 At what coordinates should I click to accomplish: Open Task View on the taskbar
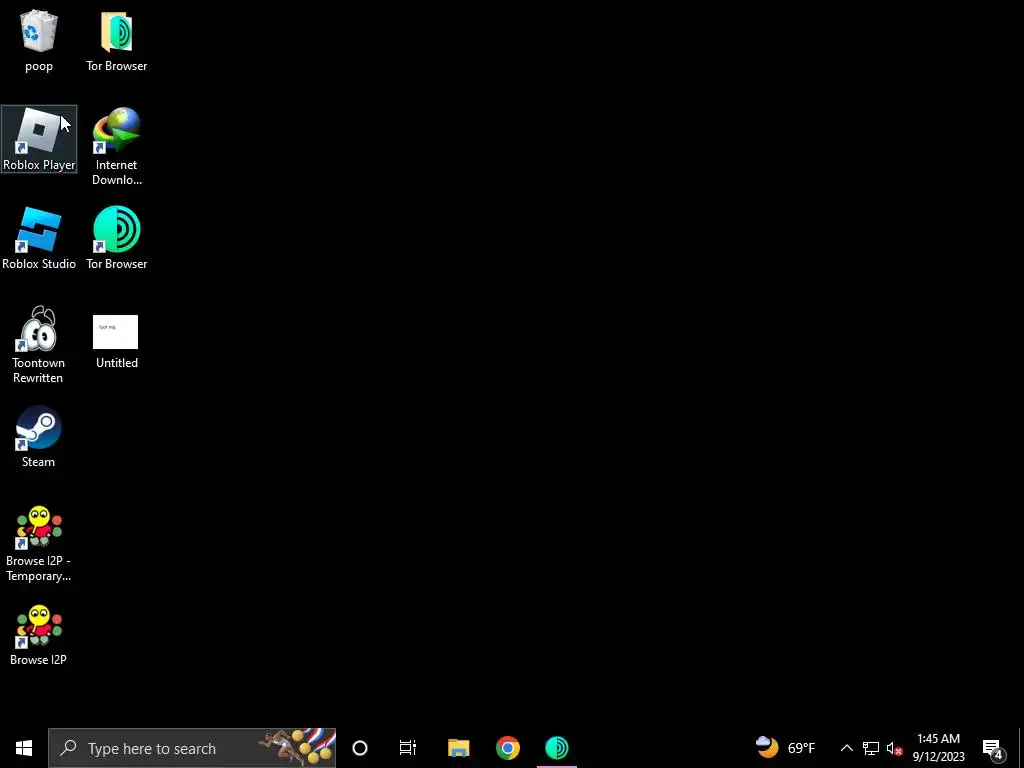tap(408, 748)
